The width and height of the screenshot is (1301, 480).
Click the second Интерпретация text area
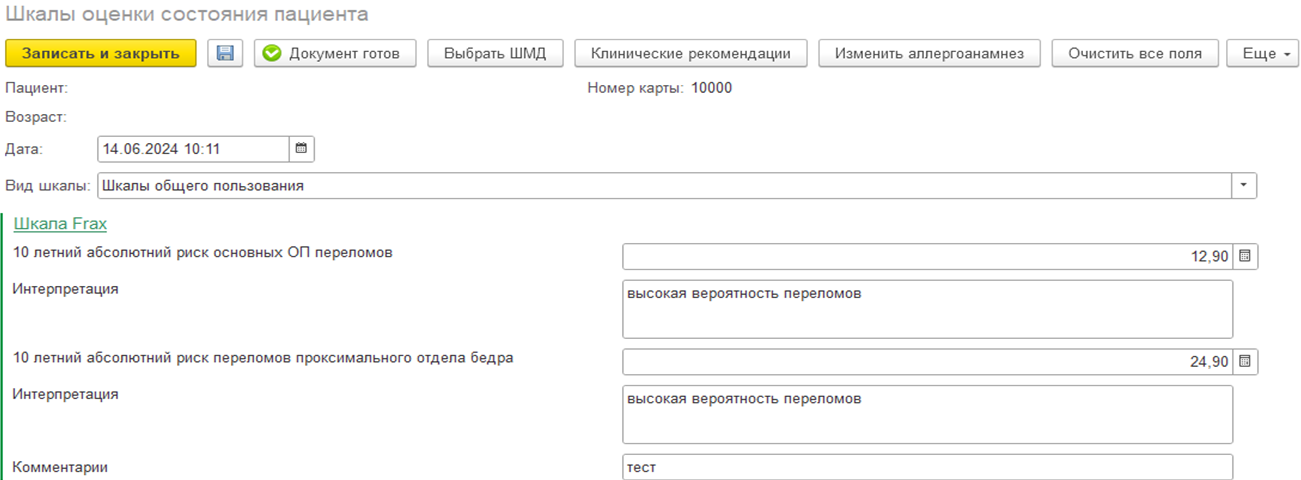coord(927,414)
